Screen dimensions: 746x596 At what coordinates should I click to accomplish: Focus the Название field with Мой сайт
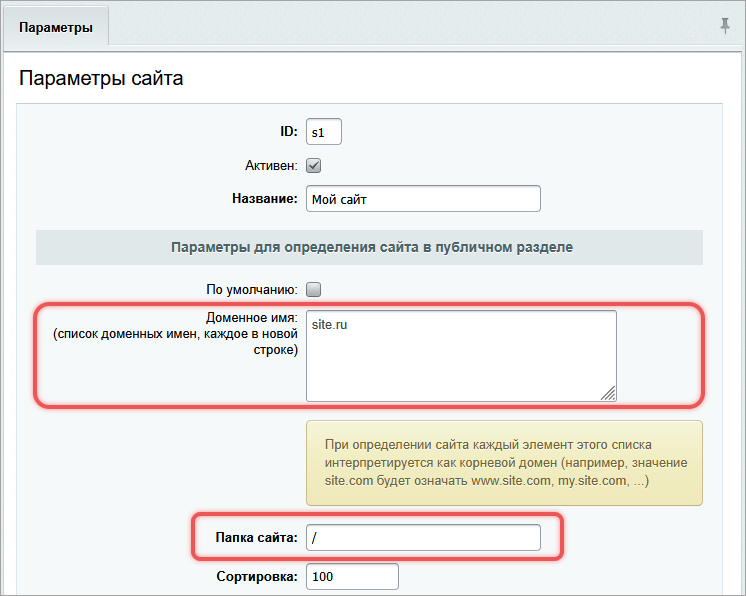[x=422, y=198]
